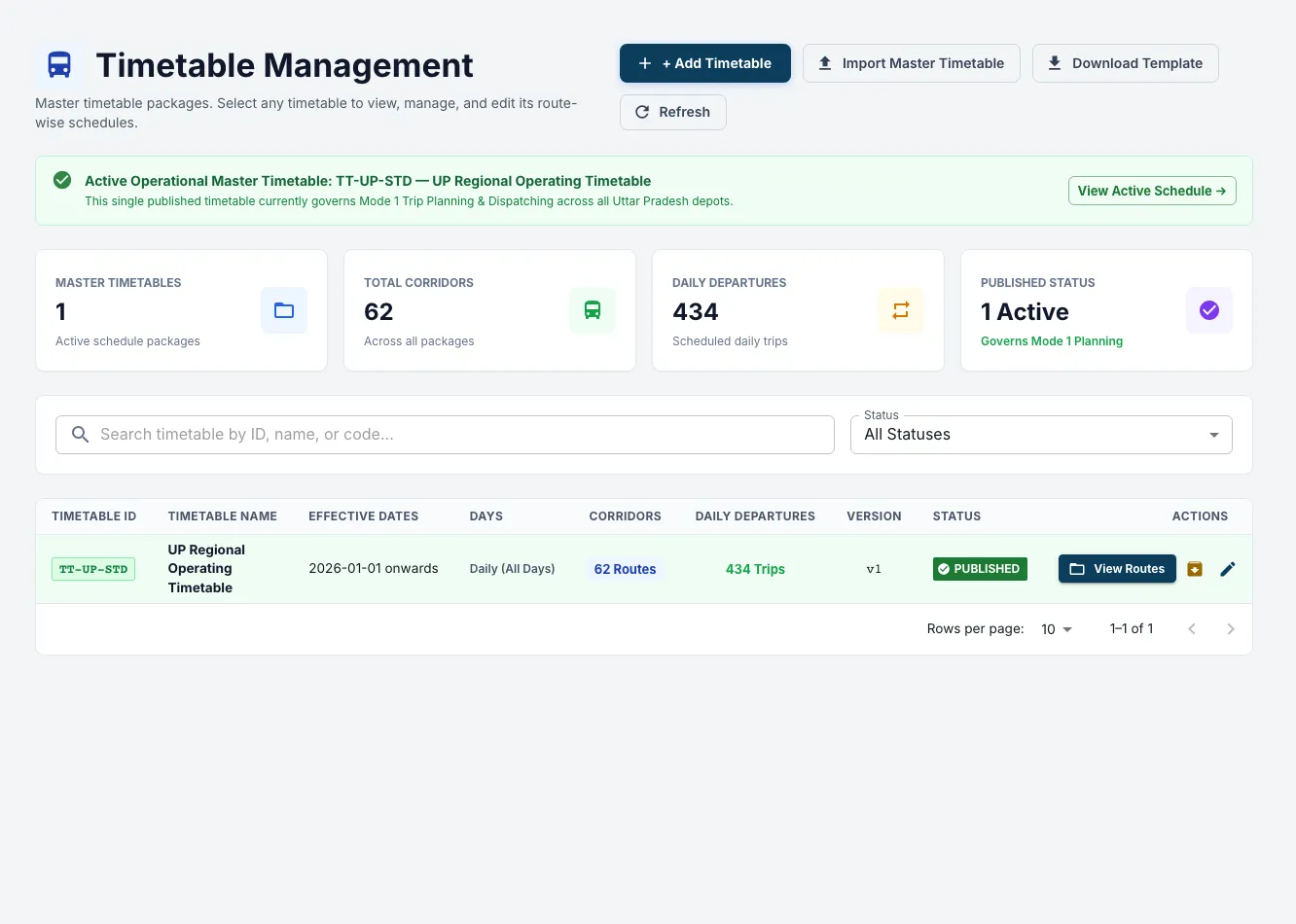
Task: Click the bus icon in Total Corridors card
Action: (x=593, y=310)
